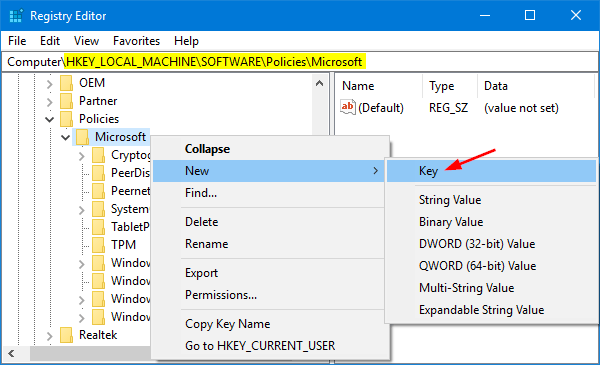The width and height of the screenshot is (600, 365).
Task: Open the File menu
Action: pyautogui.click(x=17, y=41)
